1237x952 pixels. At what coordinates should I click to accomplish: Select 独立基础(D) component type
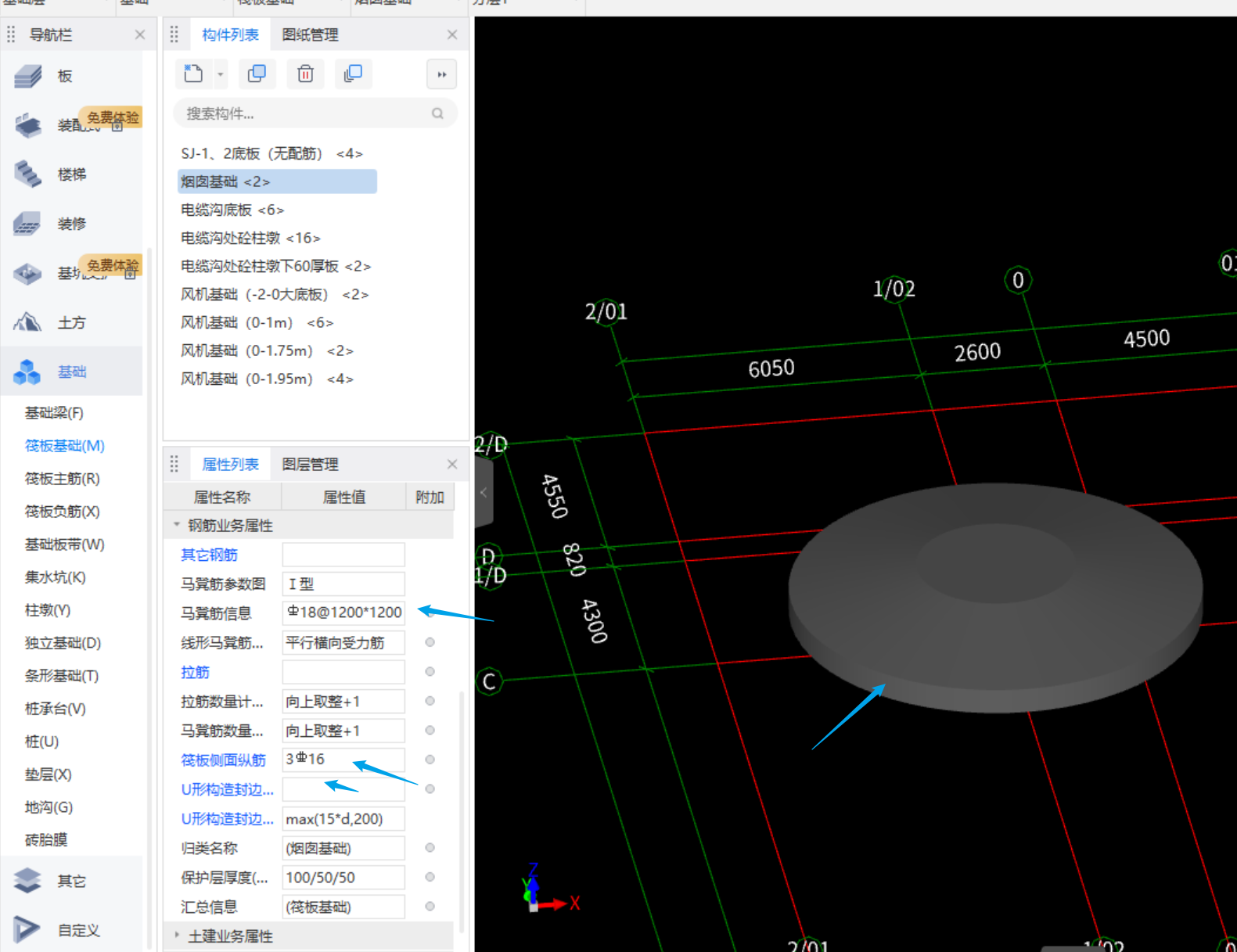click(63, 642)
